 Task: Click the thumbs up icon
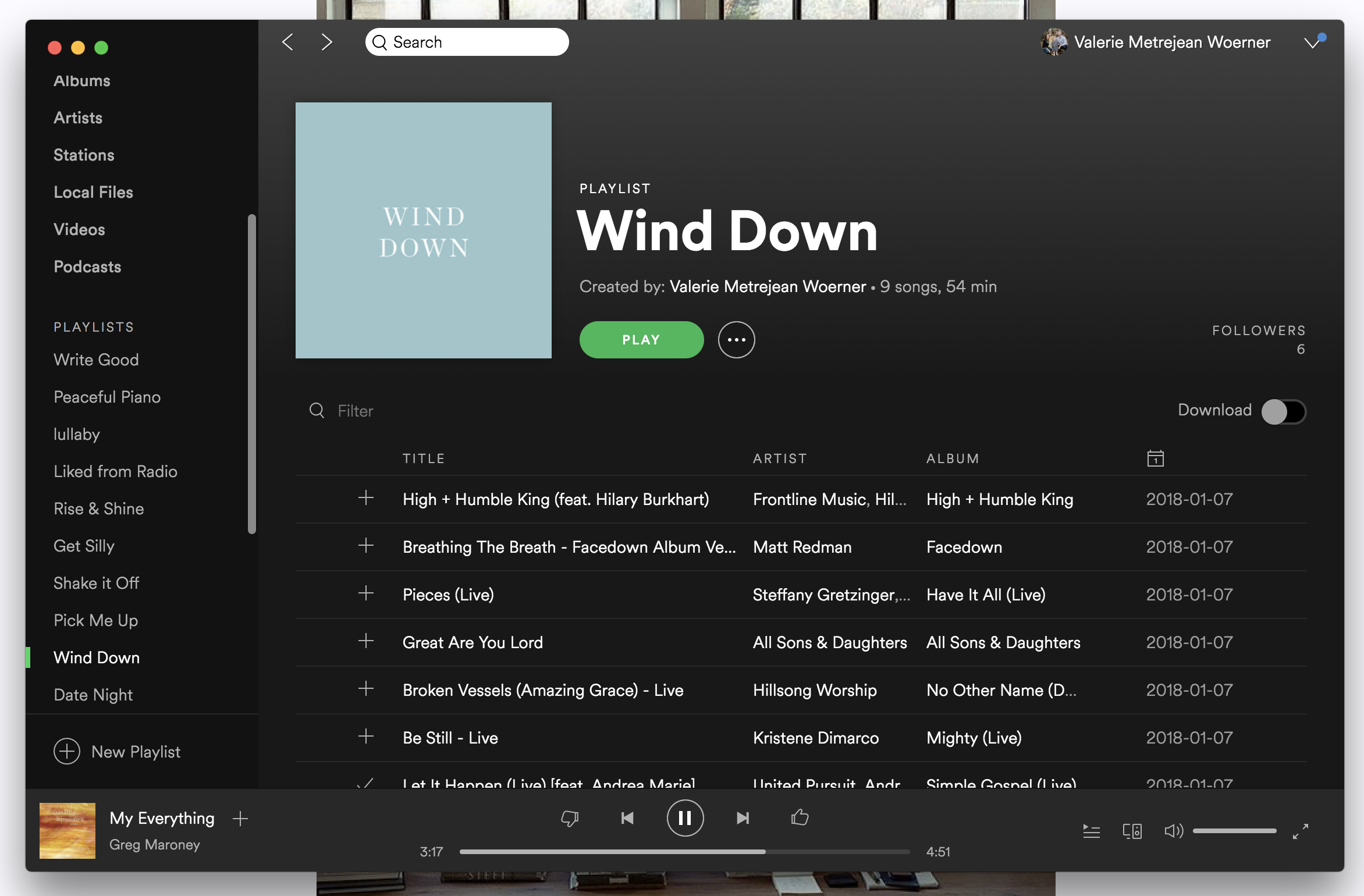[800, 817]
